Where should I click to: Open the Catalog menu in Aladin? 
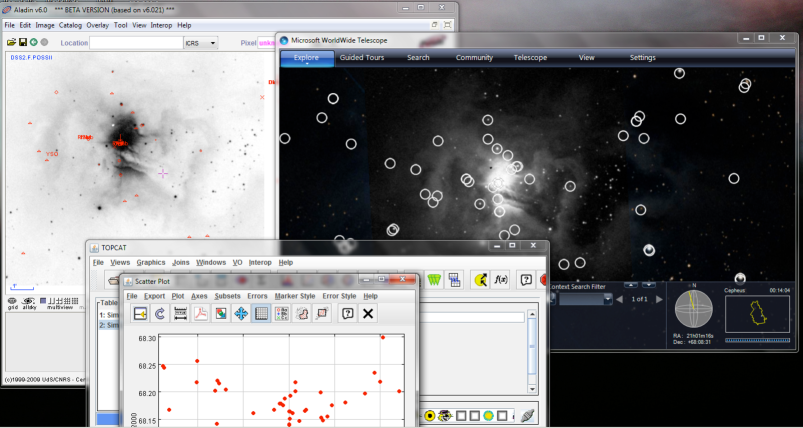[70, 24]
